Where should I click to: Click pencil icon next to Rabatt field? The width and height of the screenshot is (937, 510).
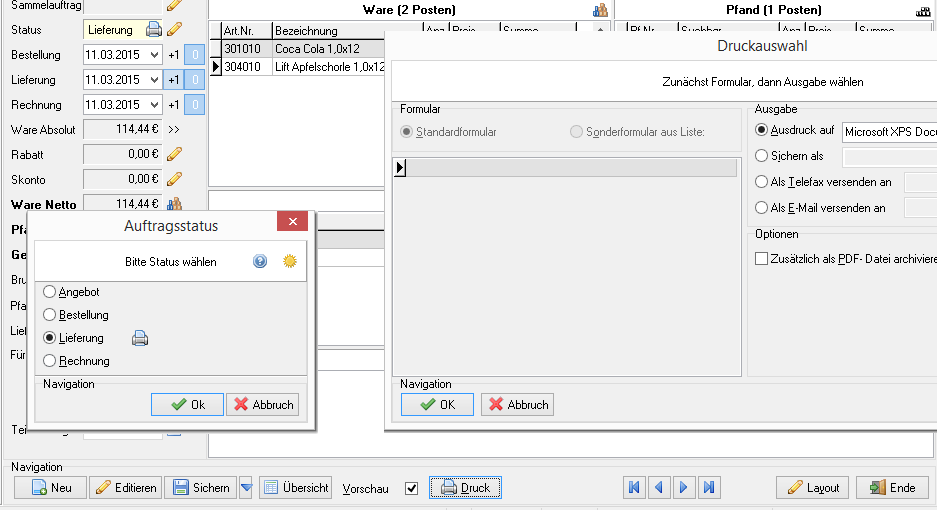point(174,154)
